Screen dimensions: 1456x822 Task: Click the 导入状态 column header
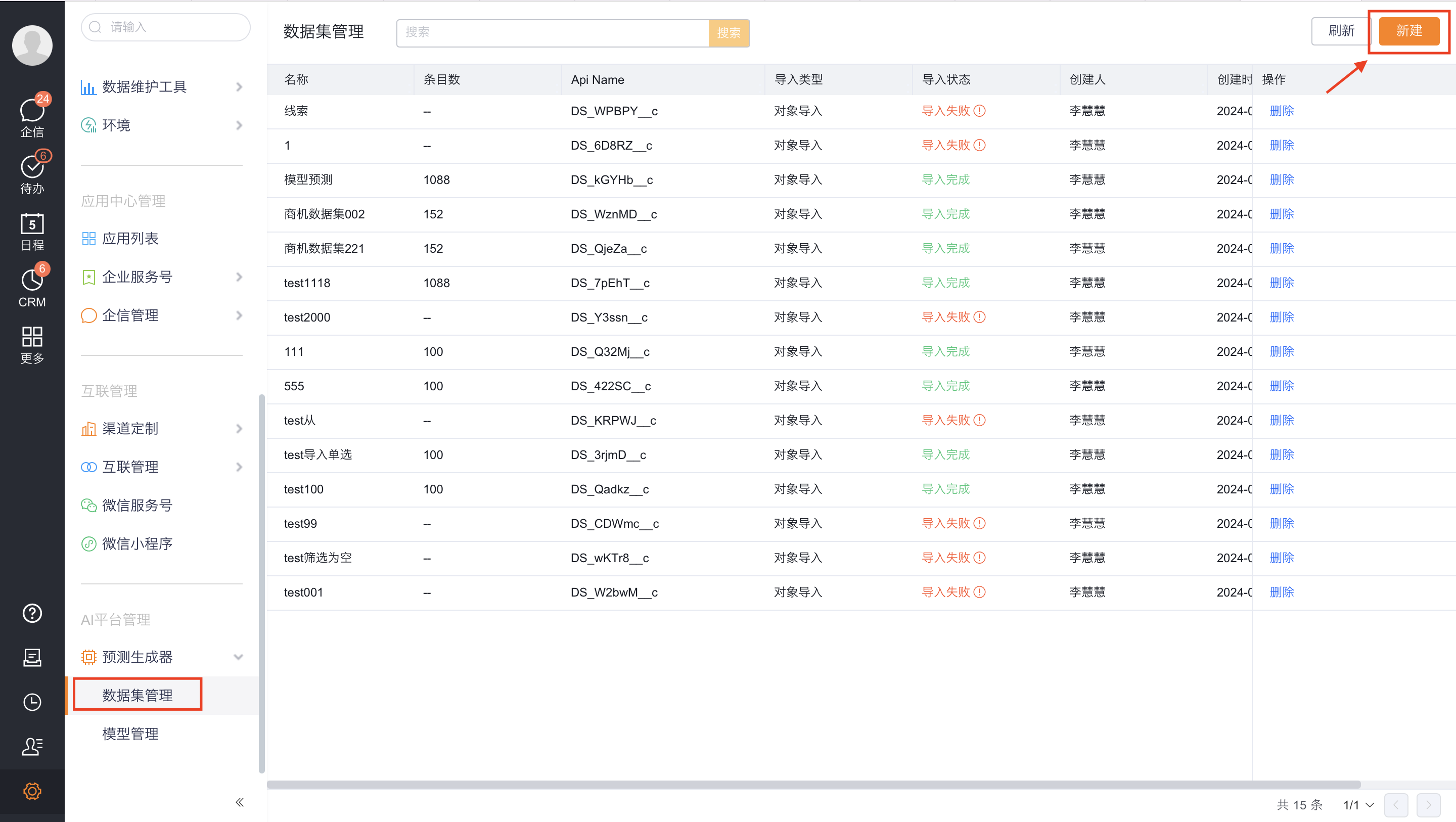click(946, 79)
